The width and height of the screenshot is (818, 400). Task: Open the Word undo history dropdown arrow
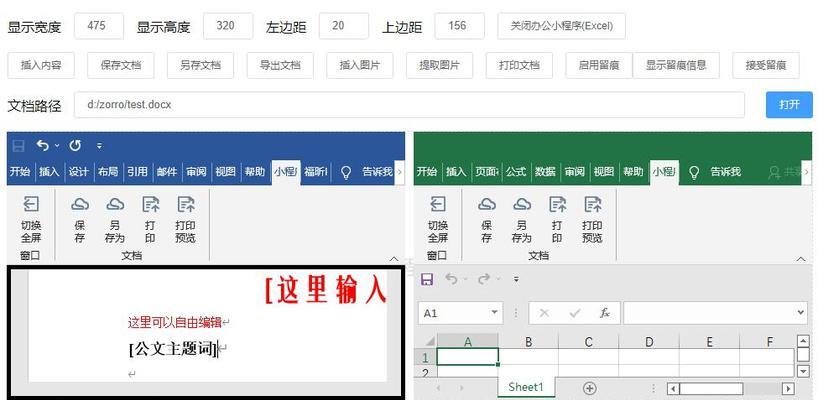pyautogui.click(x=57, y=146)
